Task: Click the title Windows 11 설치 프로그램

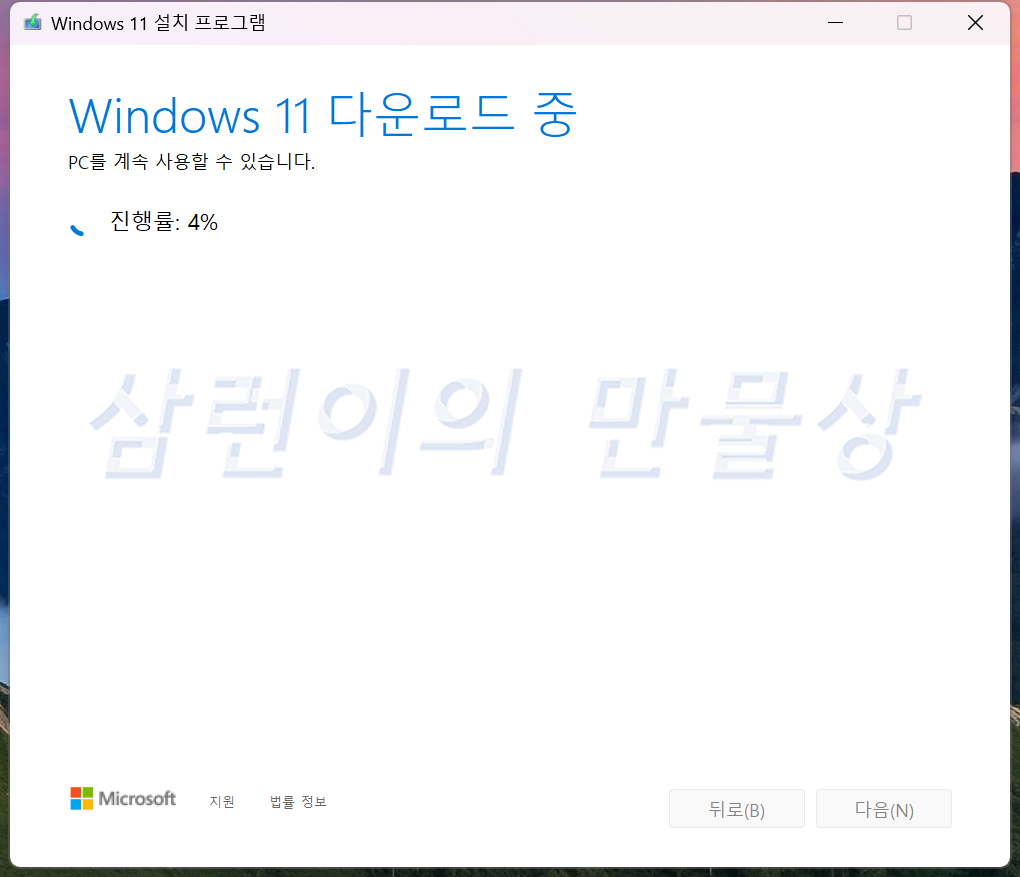Action: (158, 23)
